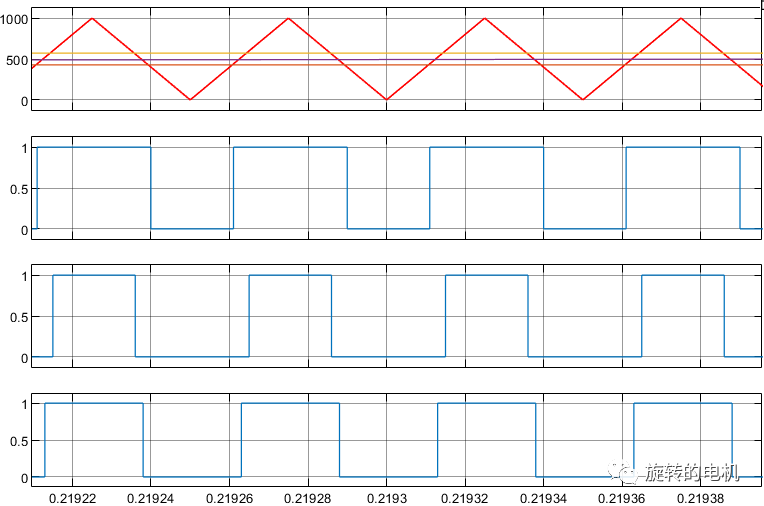The width and height of the screenshot is (764, 506).
Task: Click the 0.21934 x-axis tick label
Action: pos(543,498)
